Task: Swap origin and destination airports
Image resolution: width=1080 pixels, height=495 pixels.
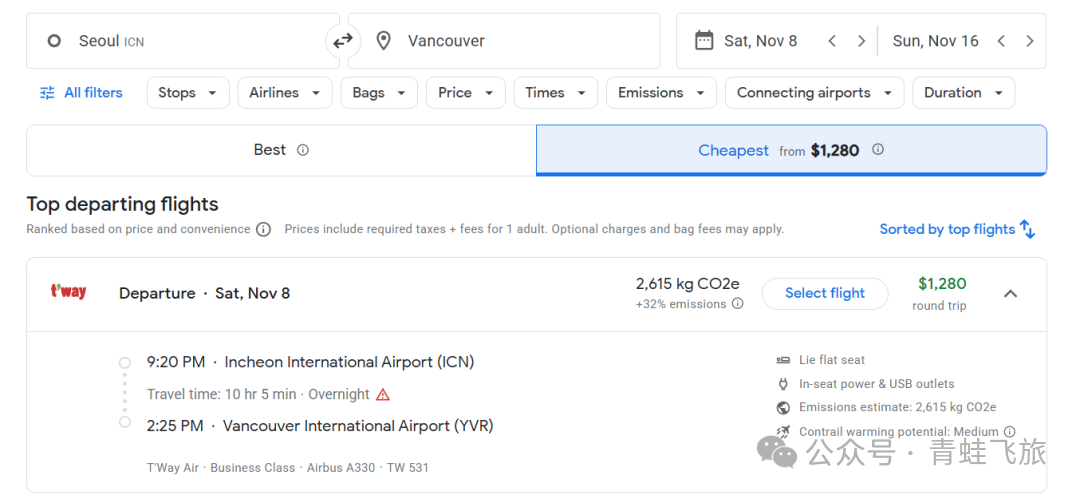Action: (343, 41)
